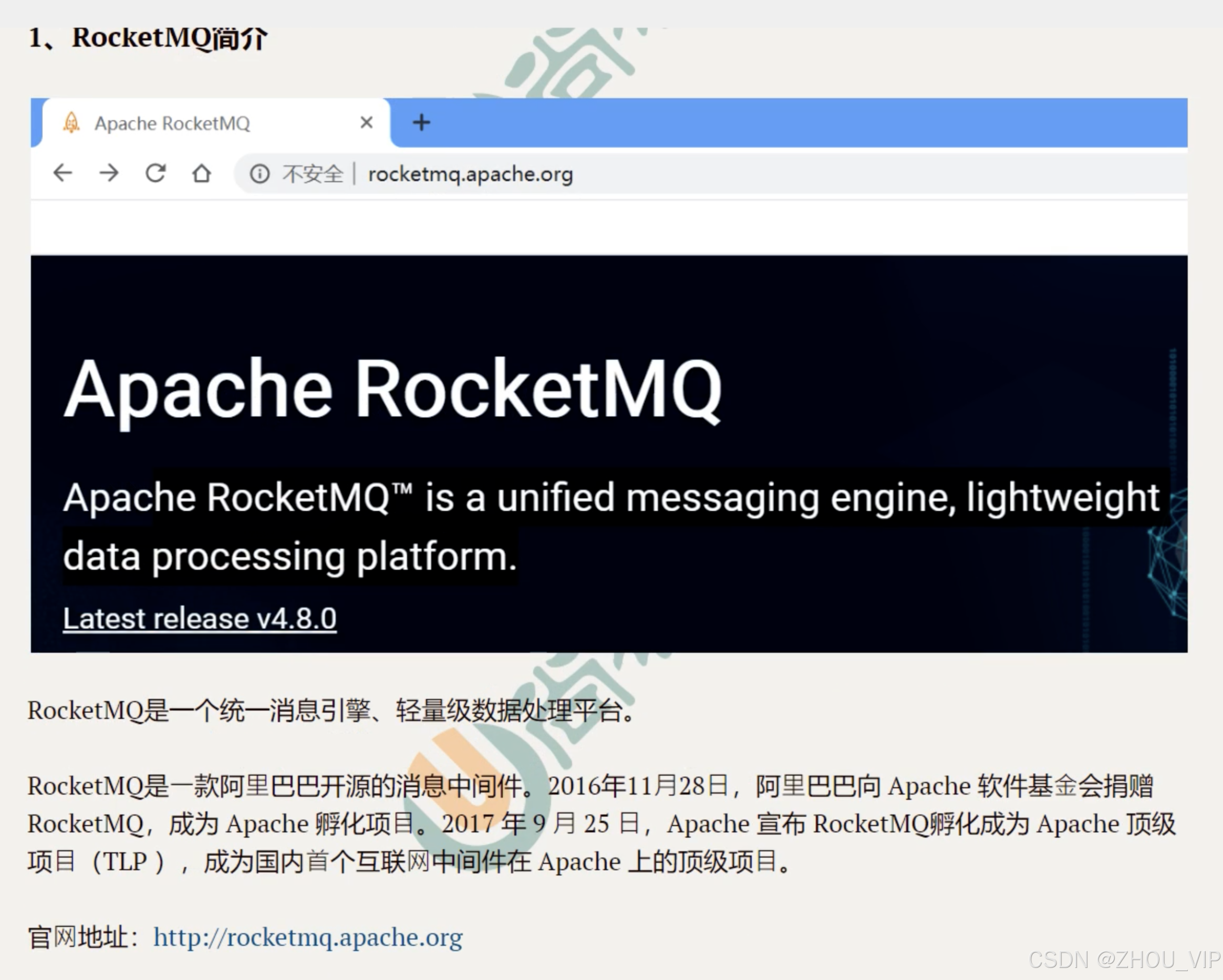Click the heading 1、RocketMQ简介
1223x980 pixels.
click(x=148, y=38)
